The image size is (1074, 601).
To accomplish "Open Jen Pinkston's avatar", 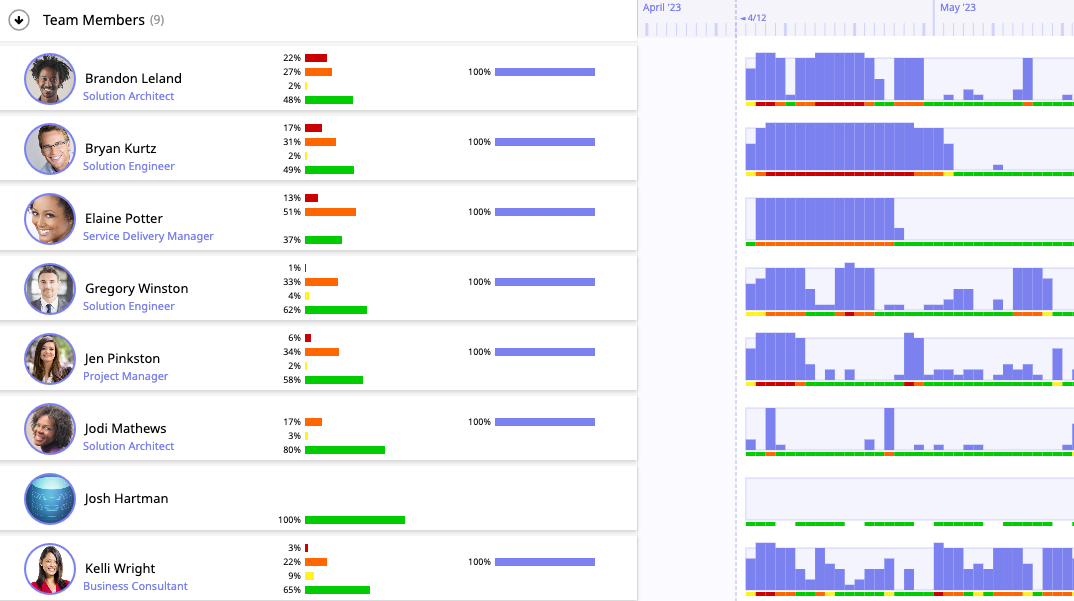I will click(x=50, y=359).
